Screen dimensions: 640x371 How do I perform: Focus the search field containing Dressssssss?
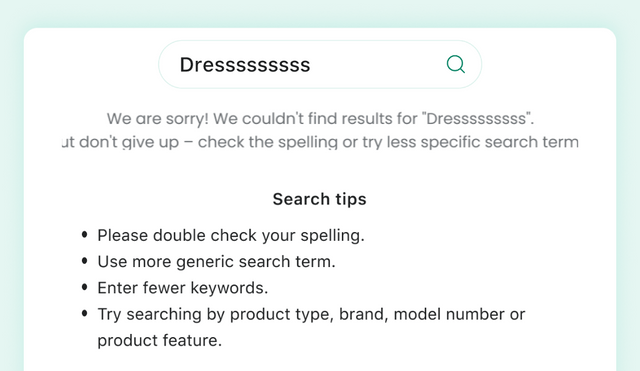[x=320, y=64]
